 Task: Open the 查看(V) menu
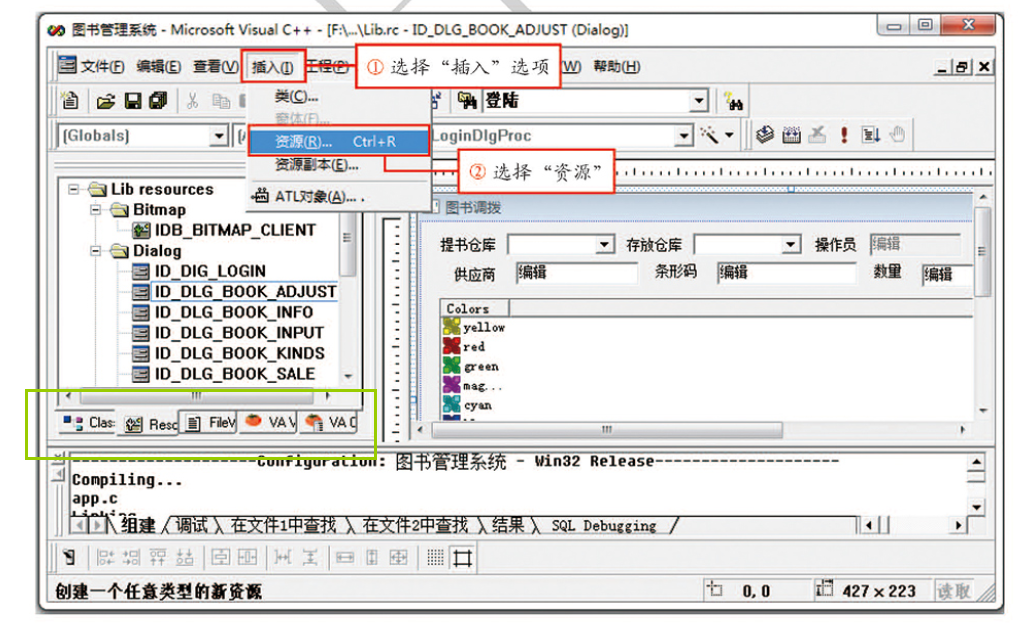tap(215, 66)
